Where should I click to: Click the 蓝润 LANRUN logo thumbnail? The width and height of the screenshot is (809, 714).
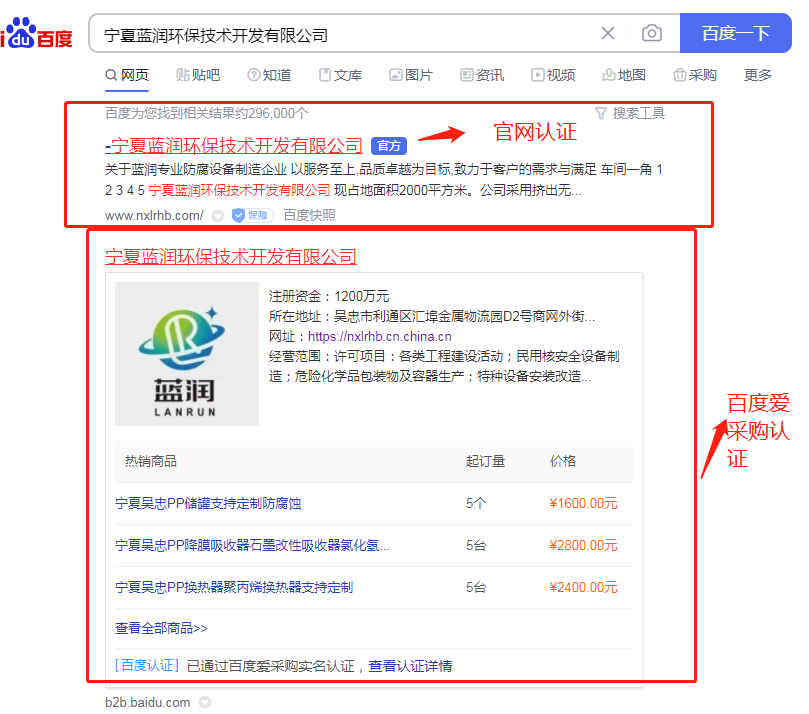click(187, 354)
